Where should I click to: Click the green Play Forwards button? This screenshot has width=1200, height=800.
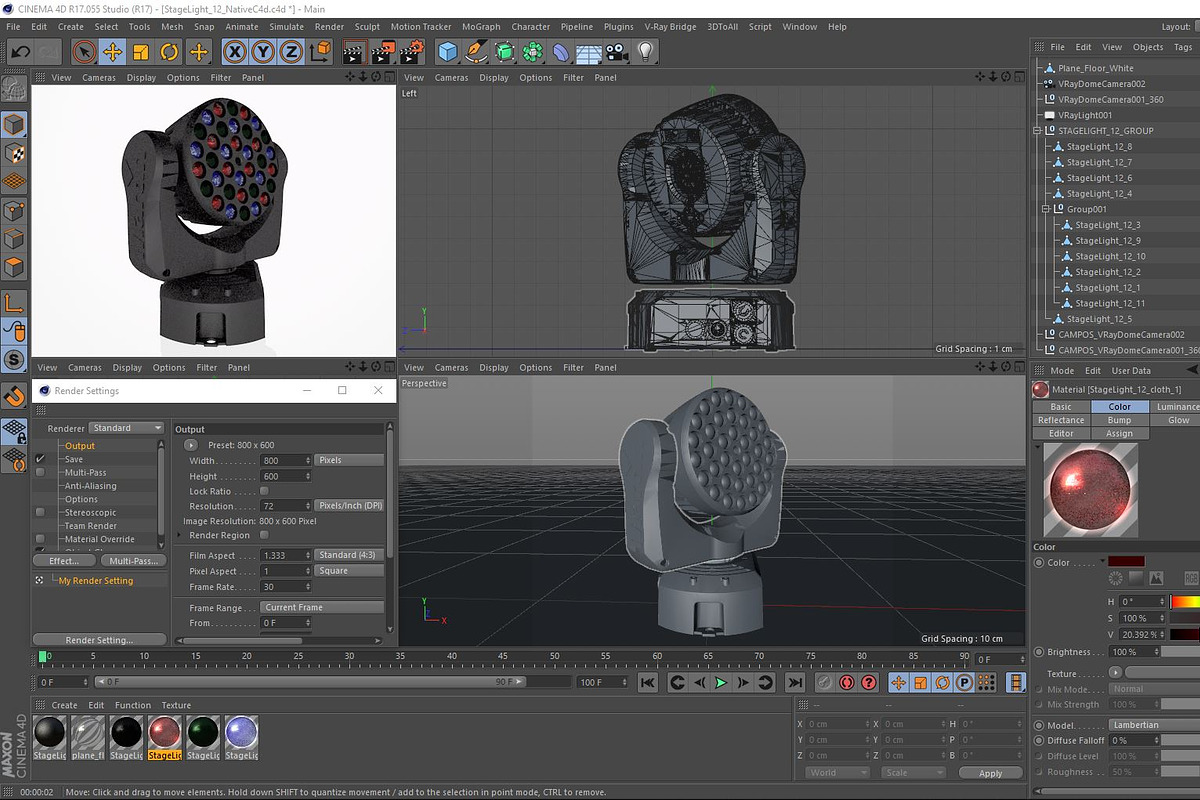tap(721, 683)
